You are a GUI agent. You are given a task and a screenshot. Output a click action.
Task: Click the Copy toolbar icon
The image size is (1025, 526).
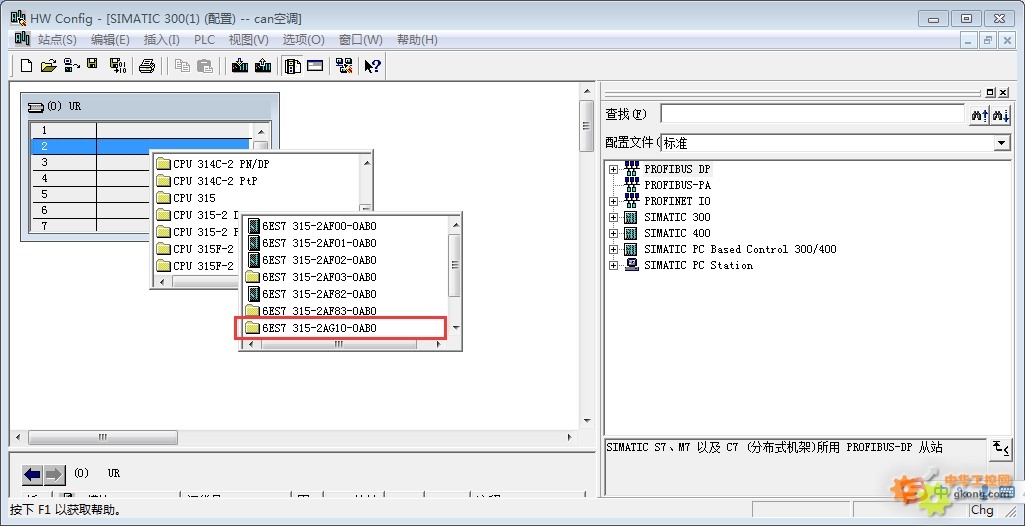183,65
